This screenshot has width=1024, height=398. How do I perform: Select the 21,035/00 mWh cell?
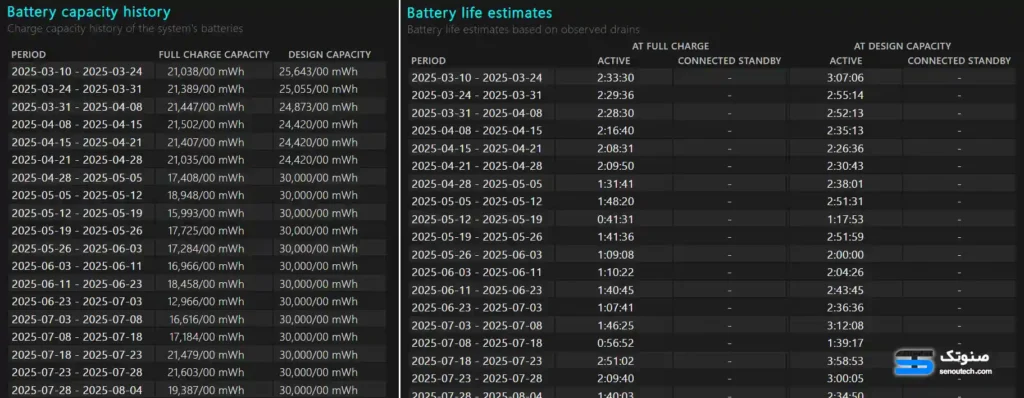206,159
